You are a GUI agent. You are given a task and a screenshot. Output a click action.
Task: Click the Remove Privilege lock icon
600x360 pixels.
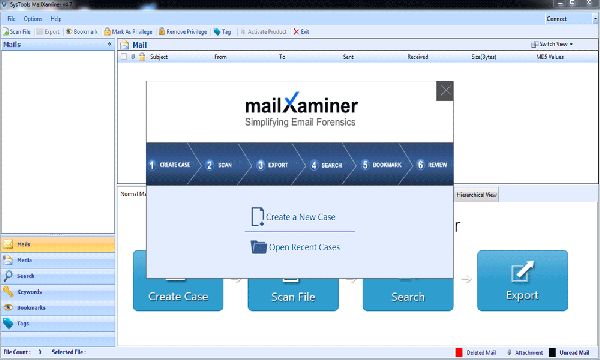pyautogui.click(x=162, y=31)
